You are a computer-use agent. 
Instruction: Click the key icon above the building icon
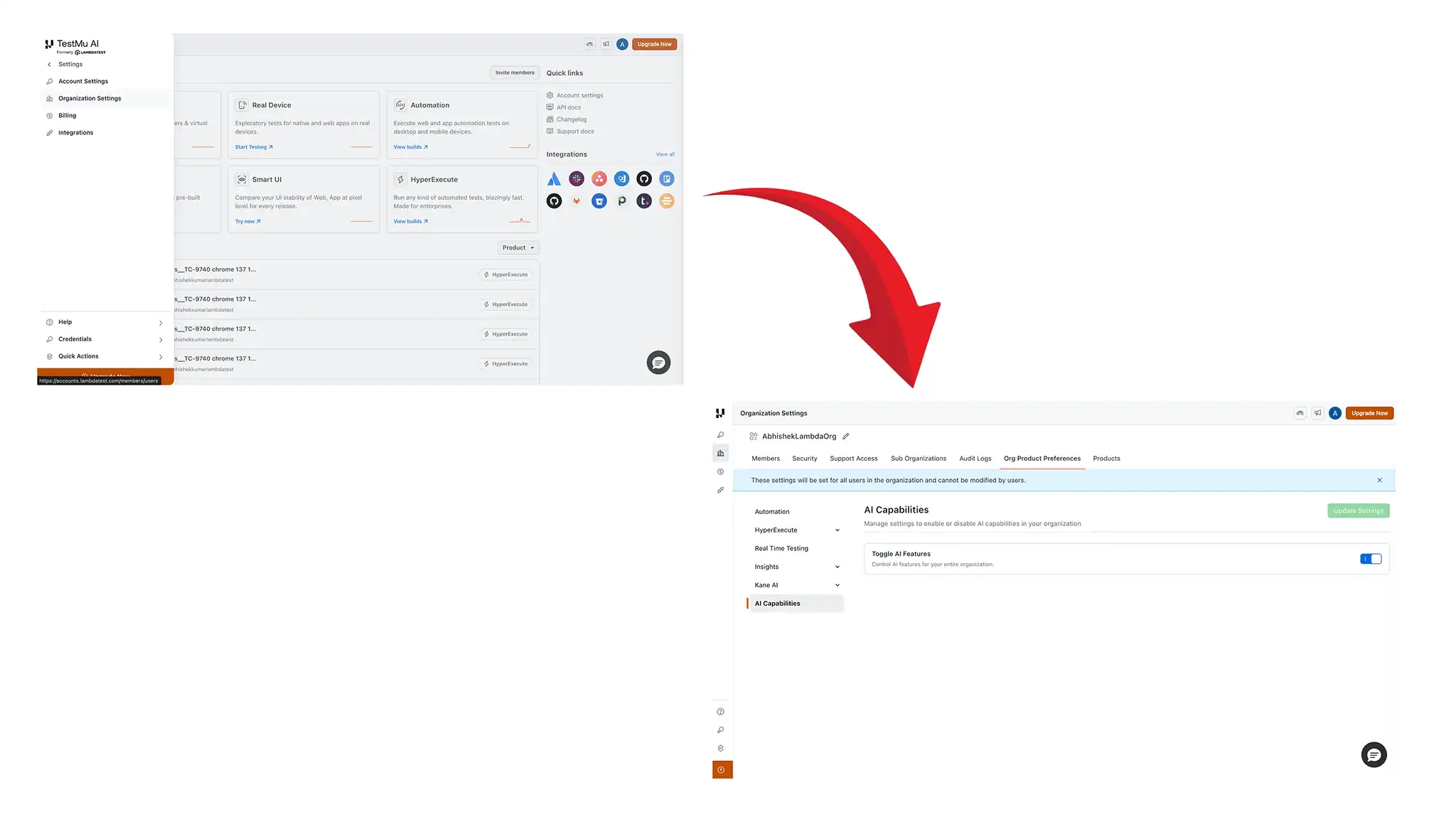coord(721,434)
